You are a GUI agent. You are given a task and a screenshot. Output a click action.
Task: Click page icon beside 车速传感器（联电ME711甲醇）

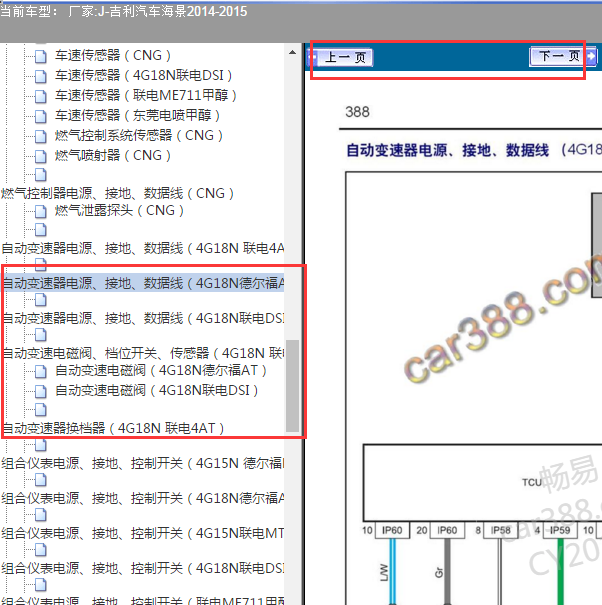41,96
